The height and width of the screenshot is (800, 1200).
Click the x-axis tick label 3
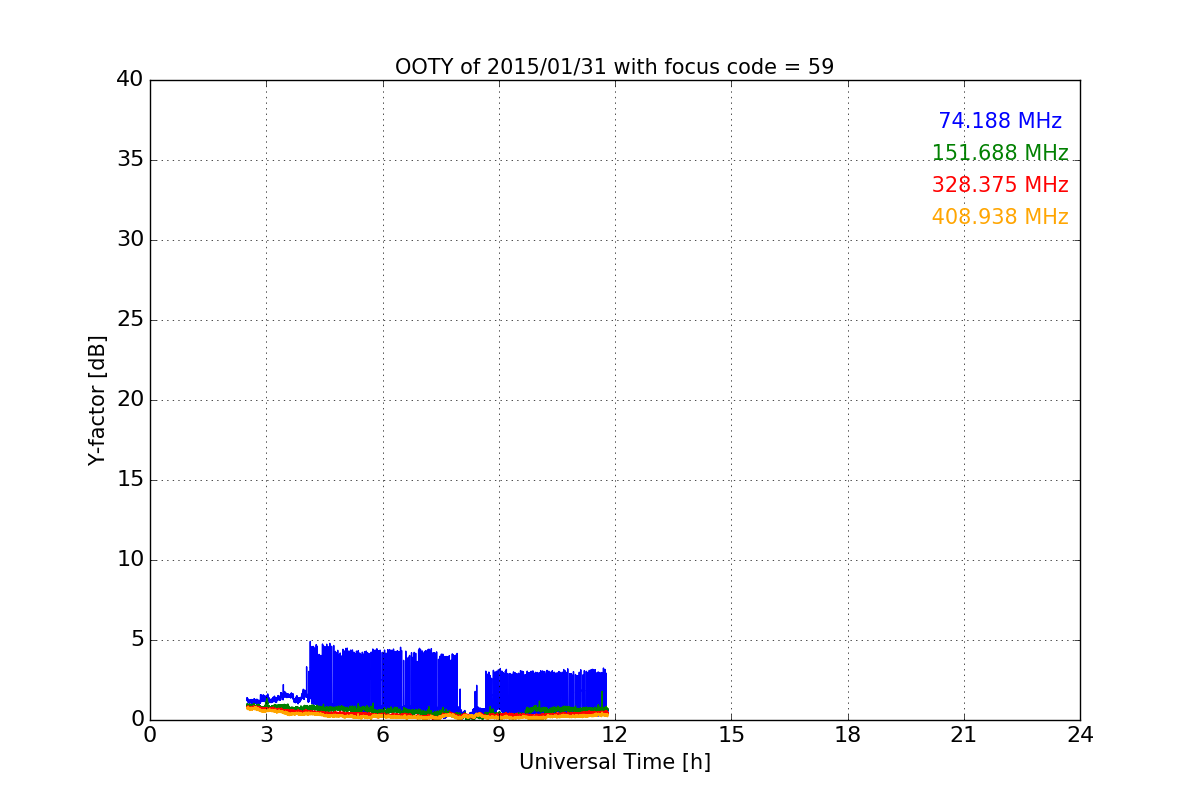click(266, 735)
